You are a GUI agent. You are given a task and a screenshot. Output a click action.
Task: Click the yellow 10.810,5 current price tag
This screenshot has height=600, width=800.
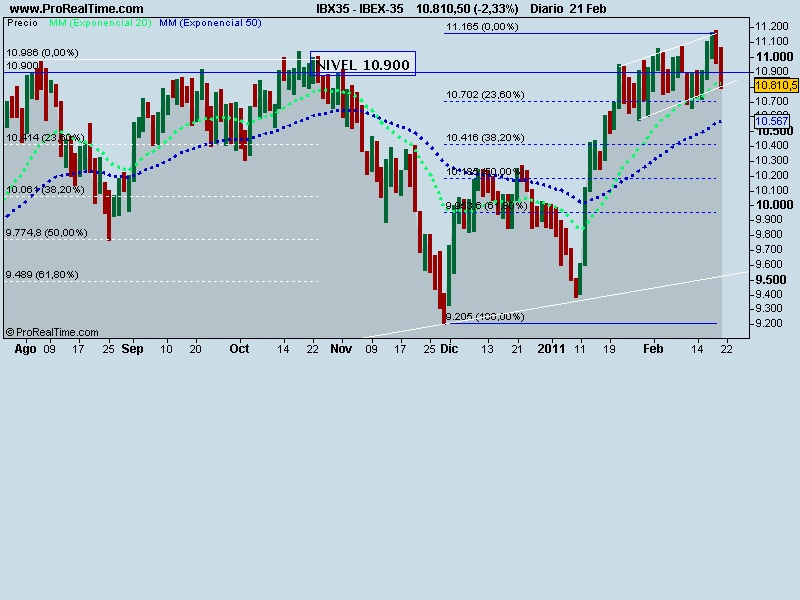(776, 86)
